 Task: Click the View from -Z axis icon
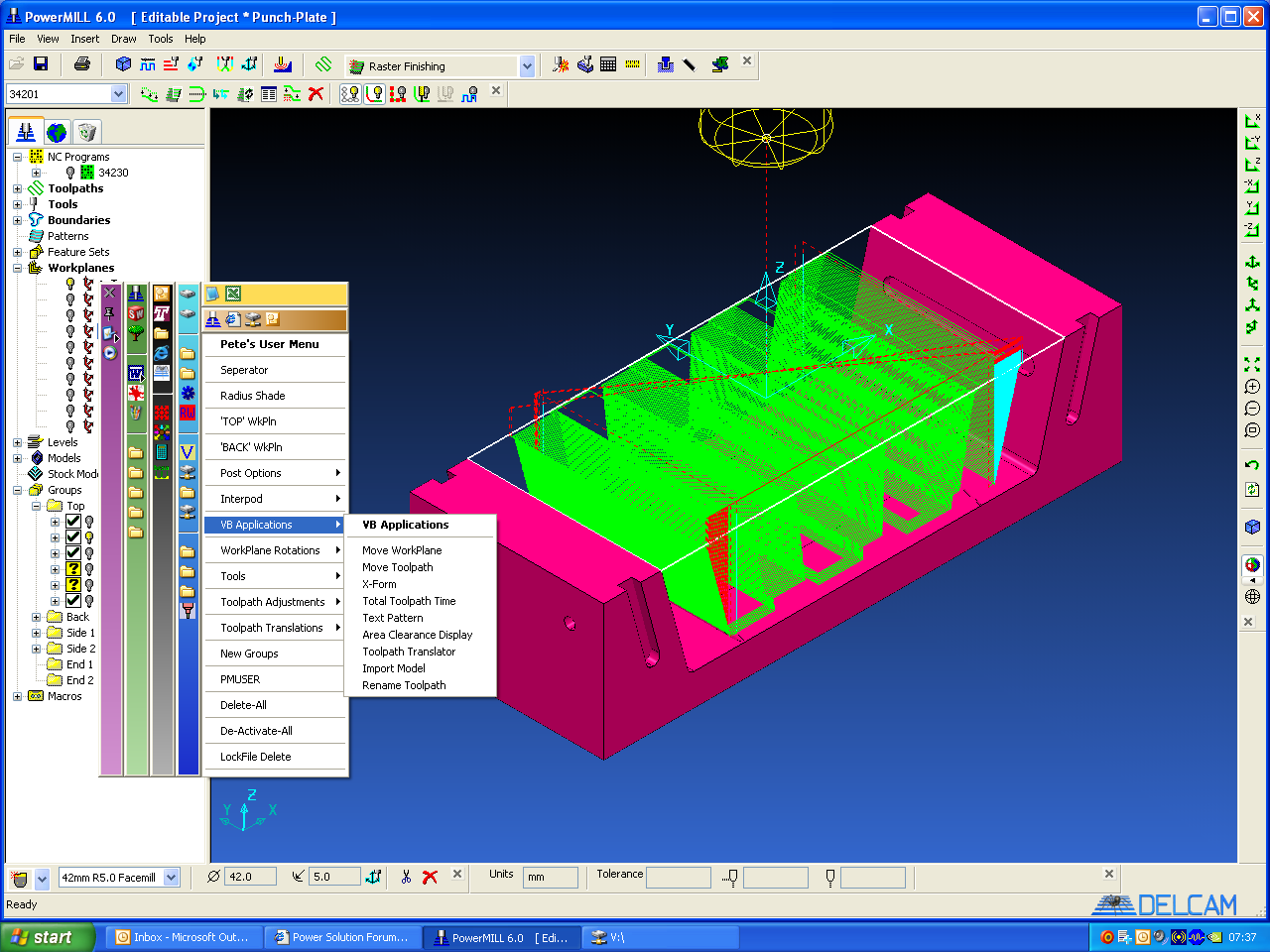point(1252,229)
